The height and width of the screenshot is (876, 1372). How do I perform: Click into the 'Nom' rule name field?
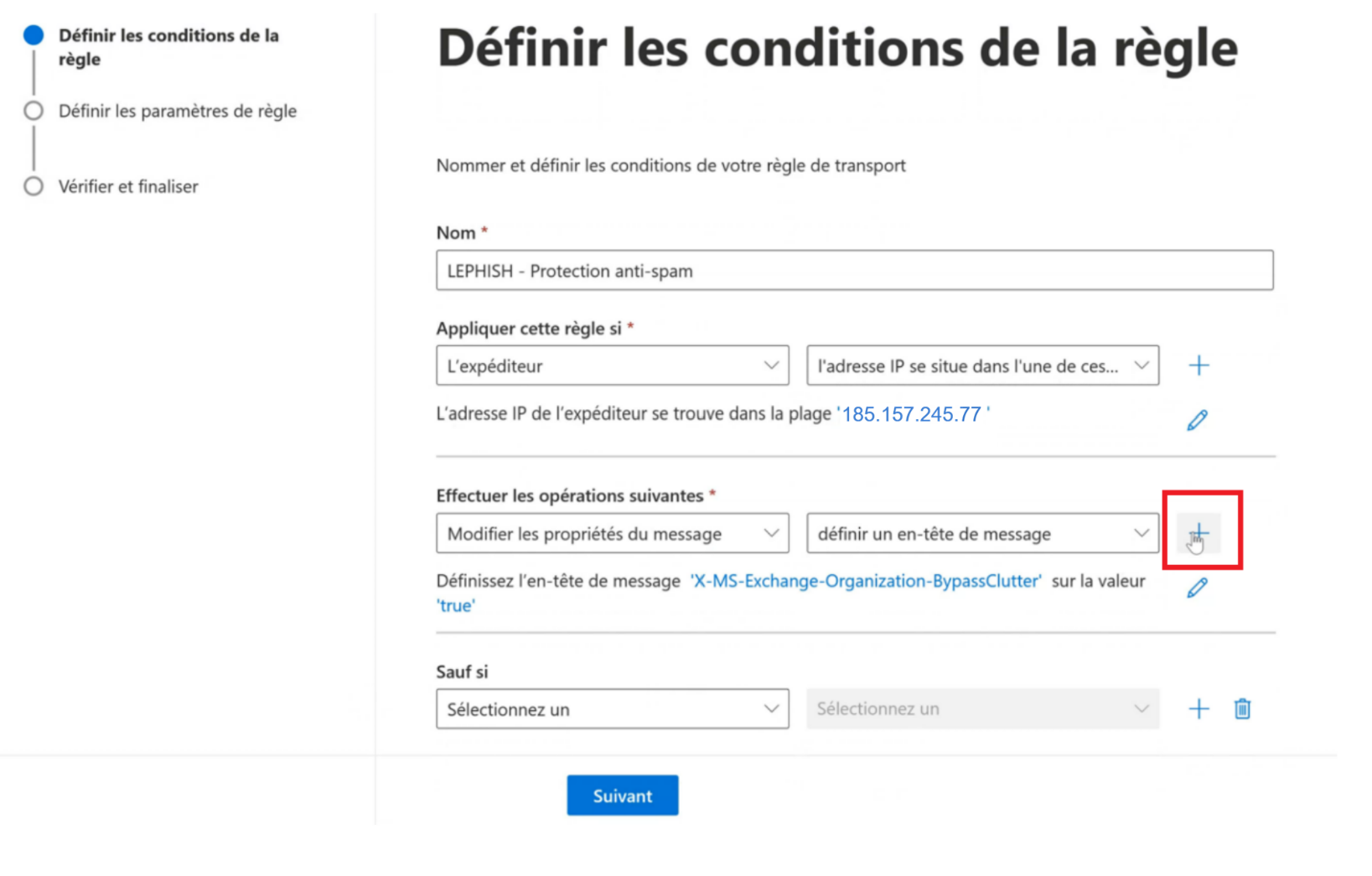click(x=854, y=271)
